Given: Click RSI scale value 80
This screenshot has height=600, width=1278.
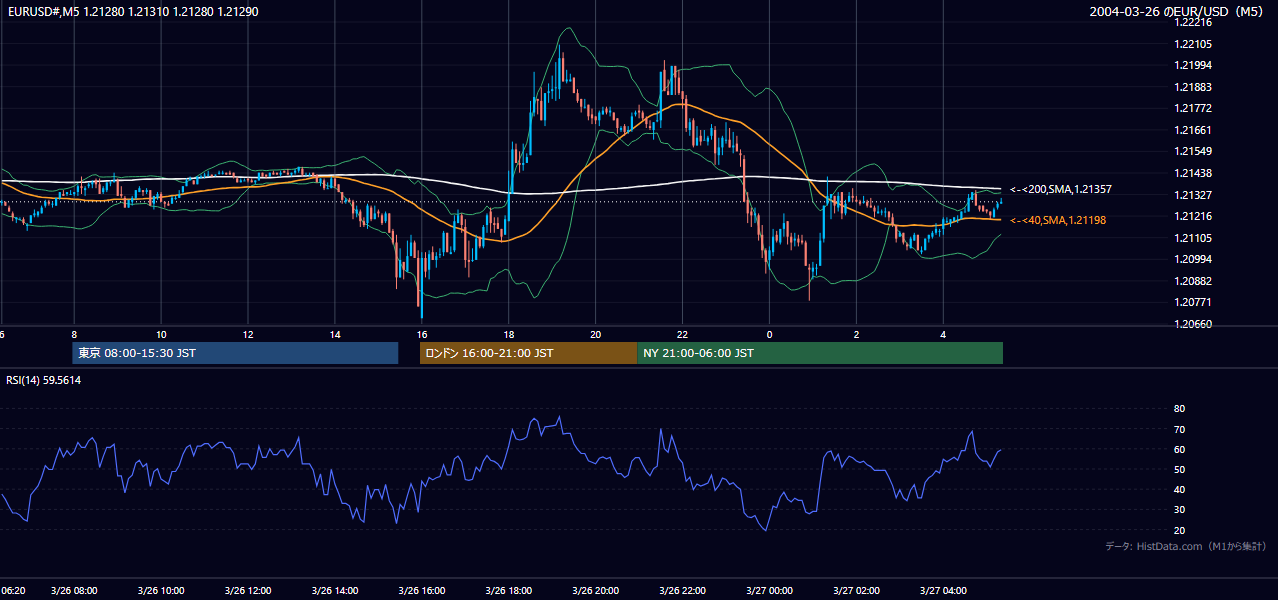Looking at the screenshot, I should [1179, 409].
